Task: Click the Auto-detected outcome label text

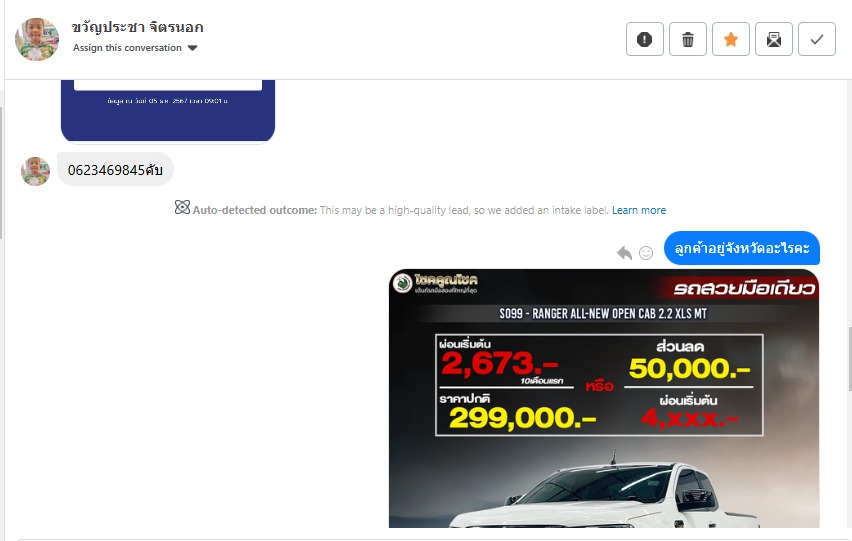Action: tap(254, 210)
